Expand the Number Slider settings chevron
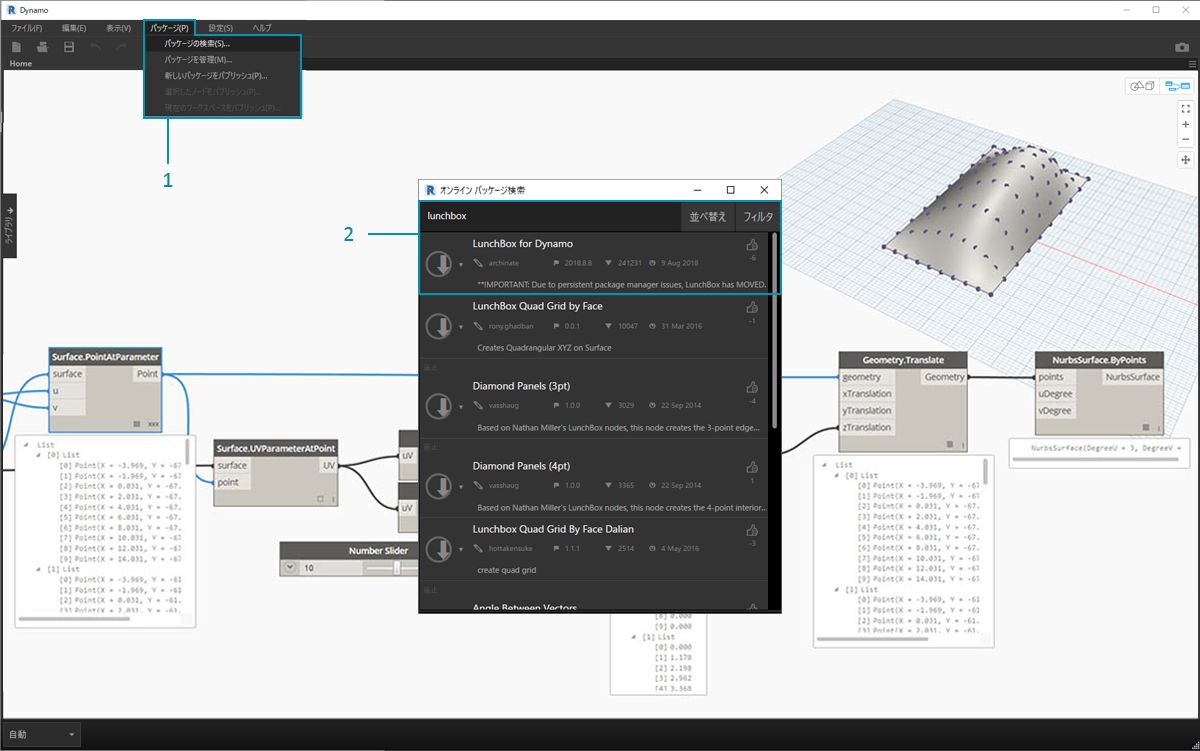This screenshot has width=1200, height=751. point(290,567)
